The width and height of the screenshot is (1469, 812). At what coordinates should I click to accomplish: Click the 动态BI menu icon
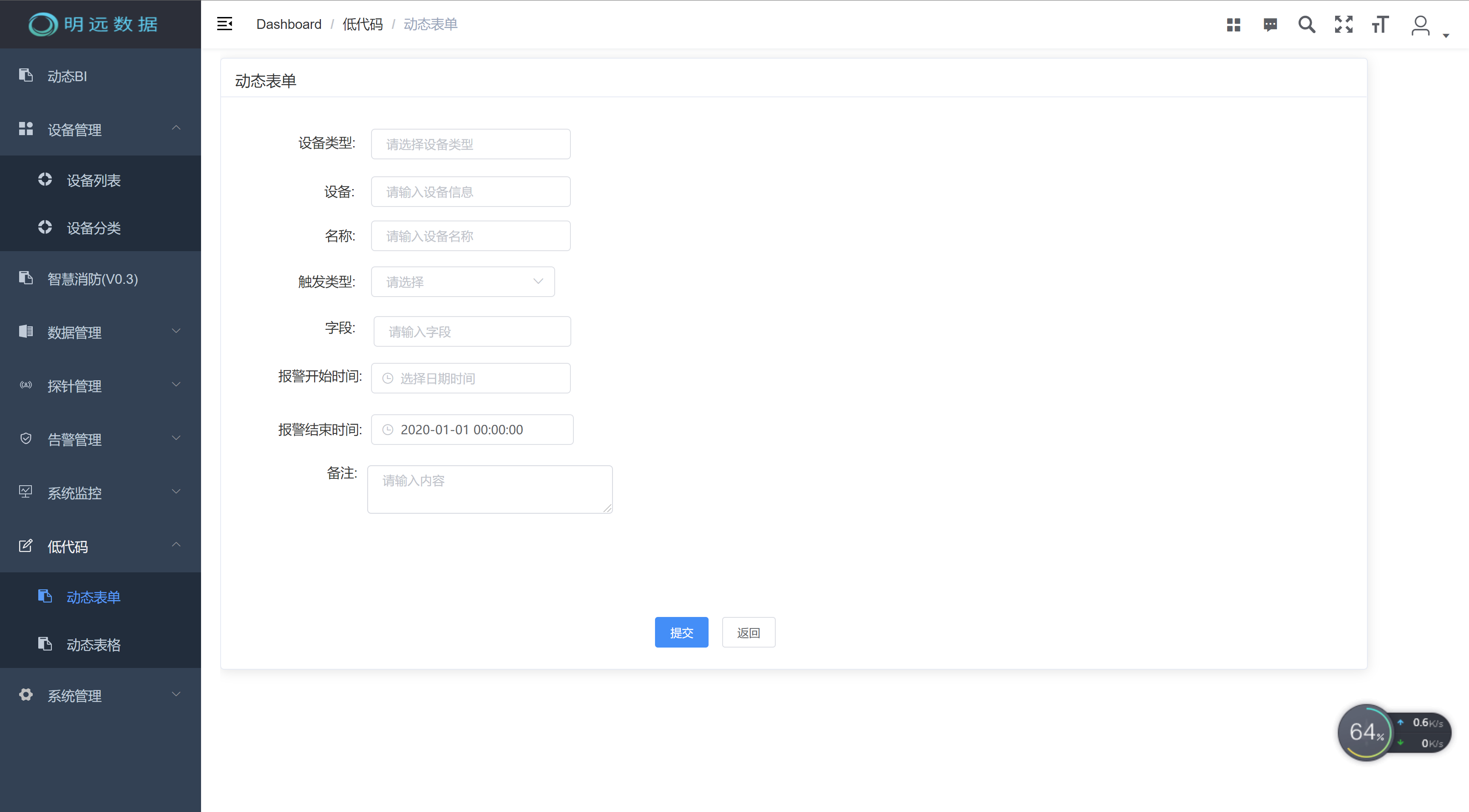(x=26, y=75)
